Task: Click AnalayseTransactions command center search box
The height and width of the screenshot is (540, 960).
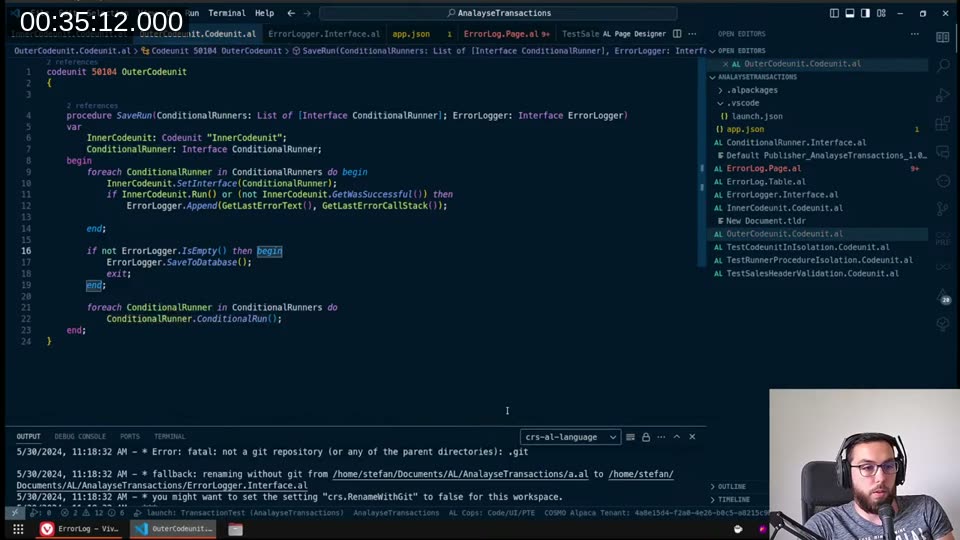Action: [x=498, y=13]
